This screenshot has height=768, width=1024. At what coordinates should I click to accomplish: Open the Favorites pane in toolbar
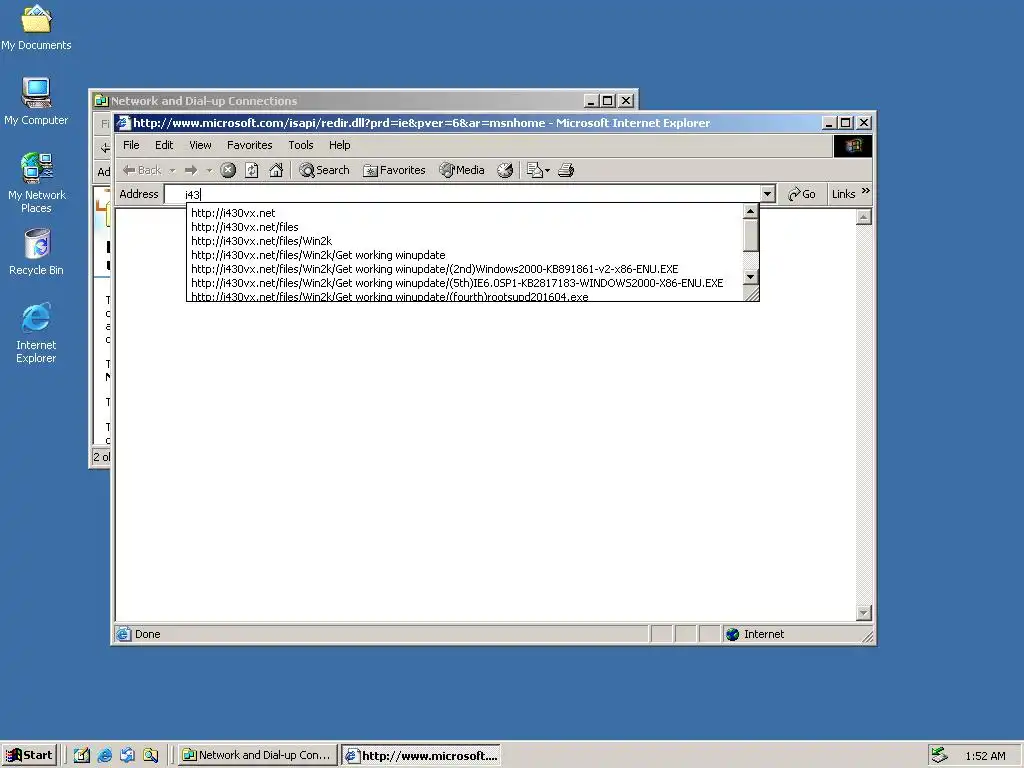394,170
